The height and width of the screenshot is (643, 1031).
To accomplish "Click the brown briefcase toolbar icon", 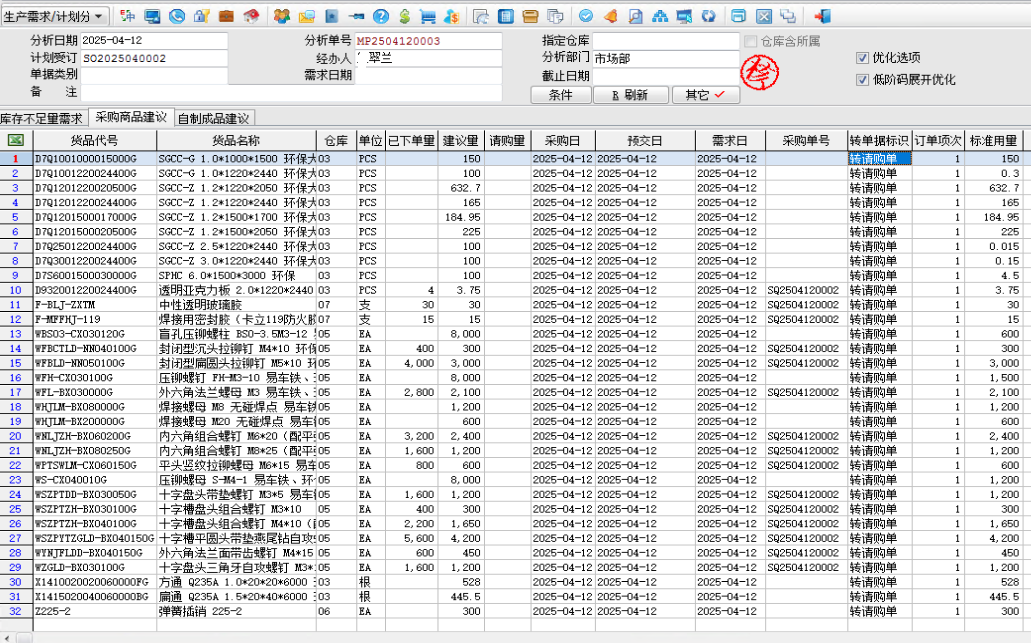I will [x=226, y=16].
